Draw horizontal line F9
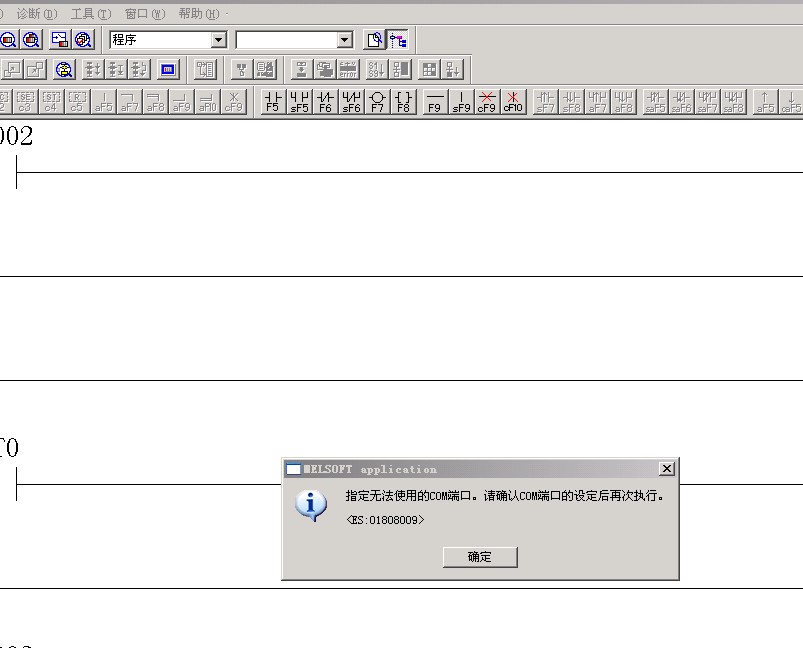The image size is (803, 648). (435, 101)
